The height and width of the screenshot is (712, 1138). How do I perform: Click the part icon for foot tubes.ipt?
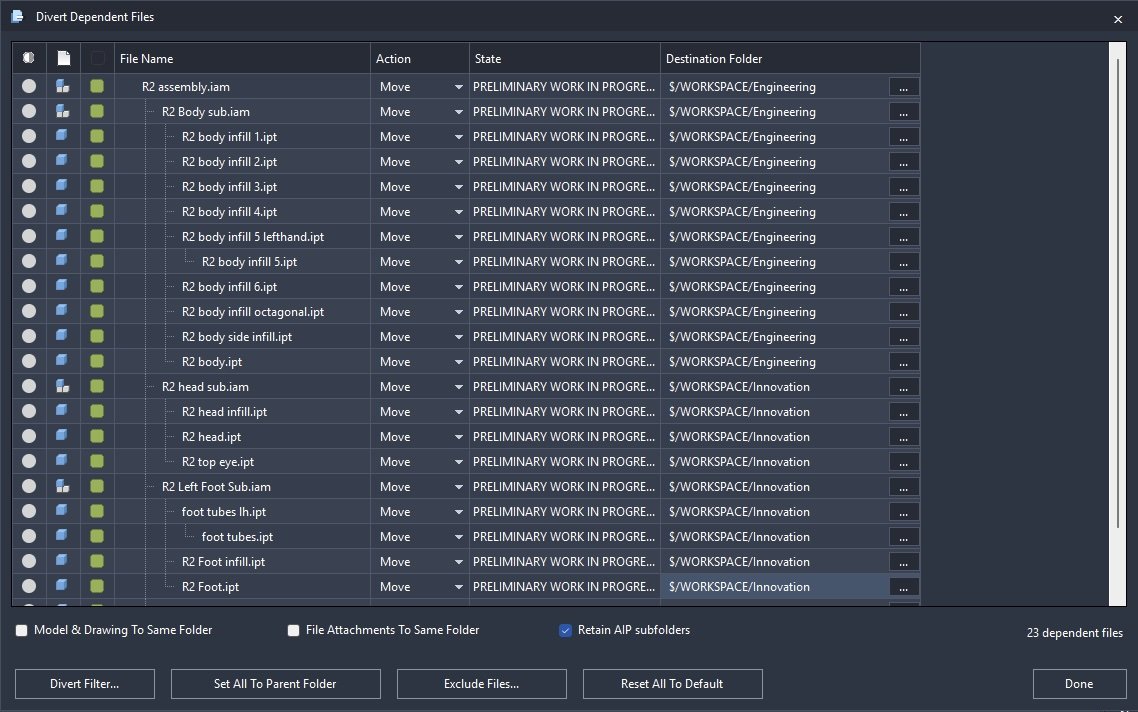click(62, 536)
